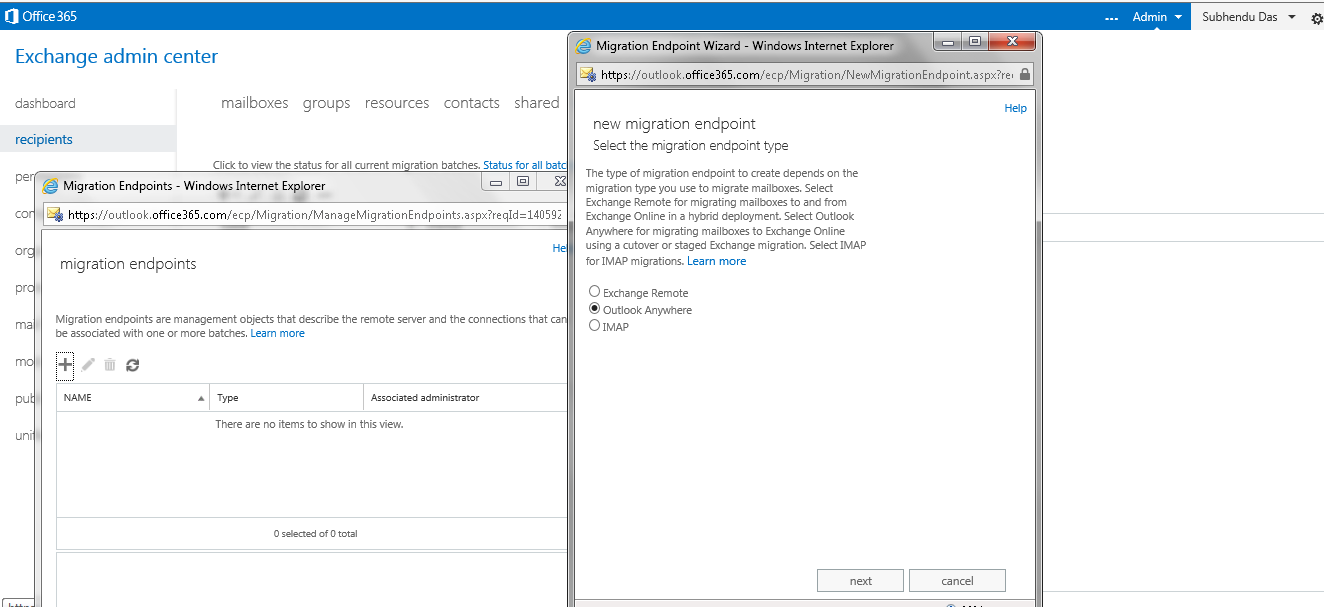Image resolution: width=1324 pixels, height=607 pixels.
Task: Maximize the Migration Endpoint Wizard window
Action: (975, 41)
